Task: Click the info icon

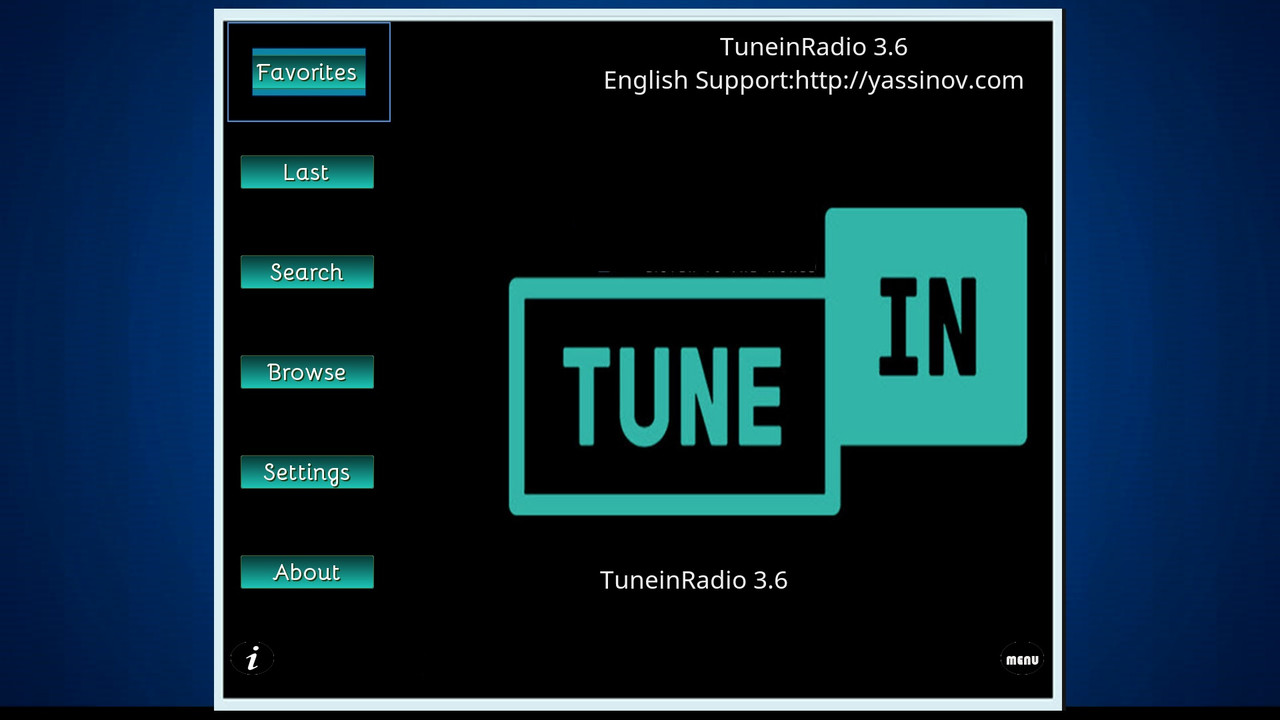Action: pyautogui.click(x=252, y=658)
